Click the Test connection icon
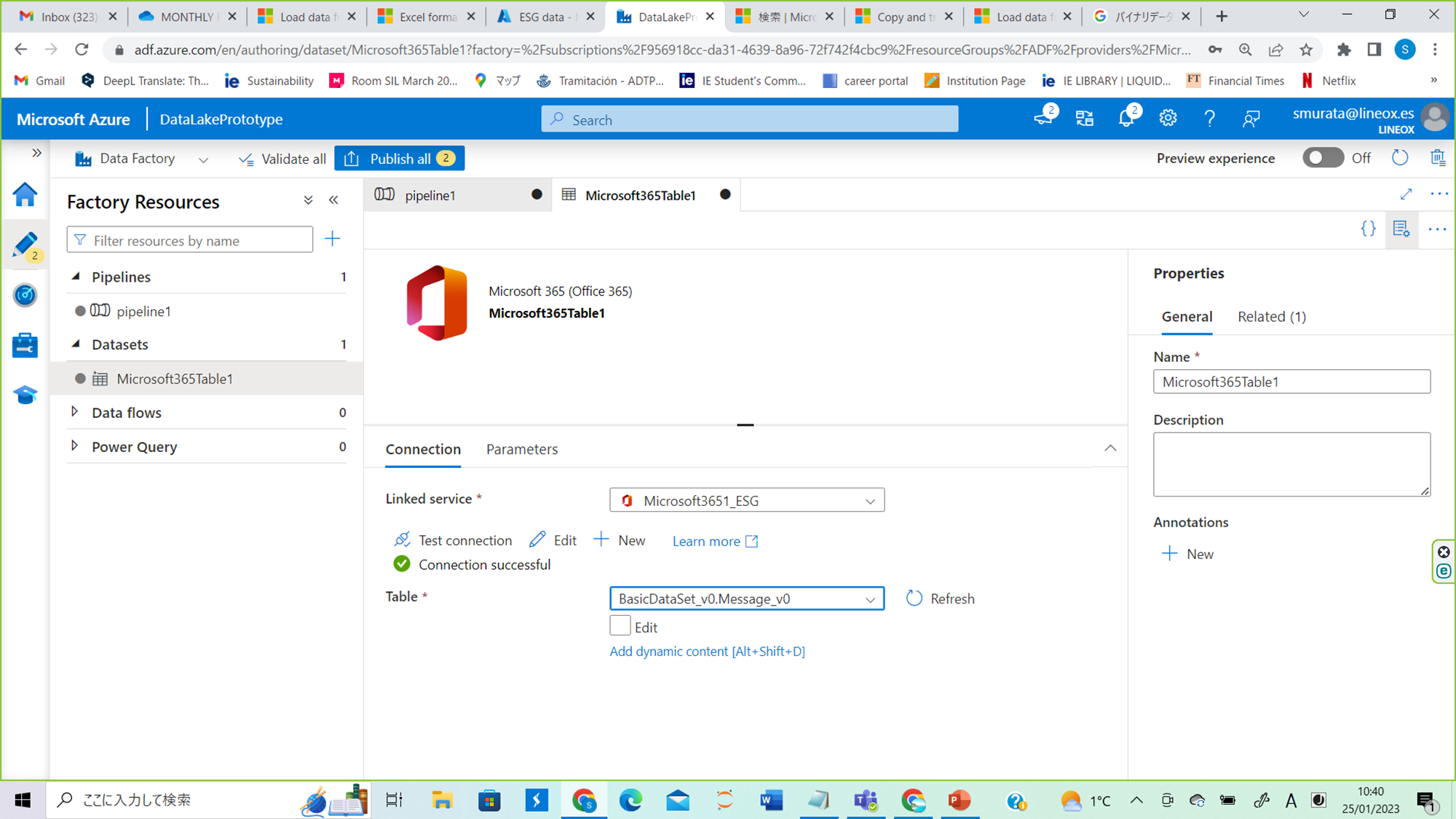The image size is (1456, 819). (x=402, y=540)
